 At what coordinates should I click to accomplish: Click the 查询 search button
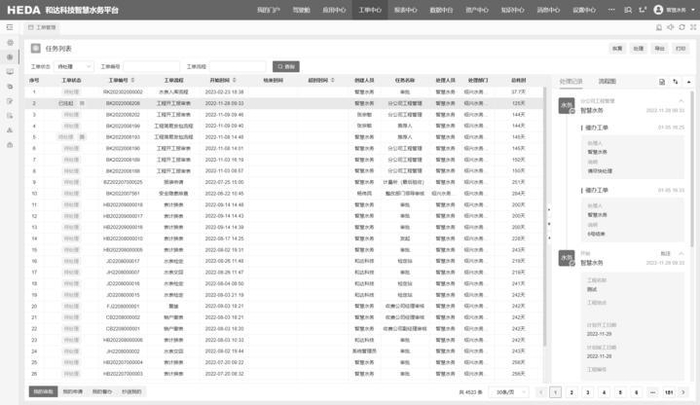tap(286, 67)
